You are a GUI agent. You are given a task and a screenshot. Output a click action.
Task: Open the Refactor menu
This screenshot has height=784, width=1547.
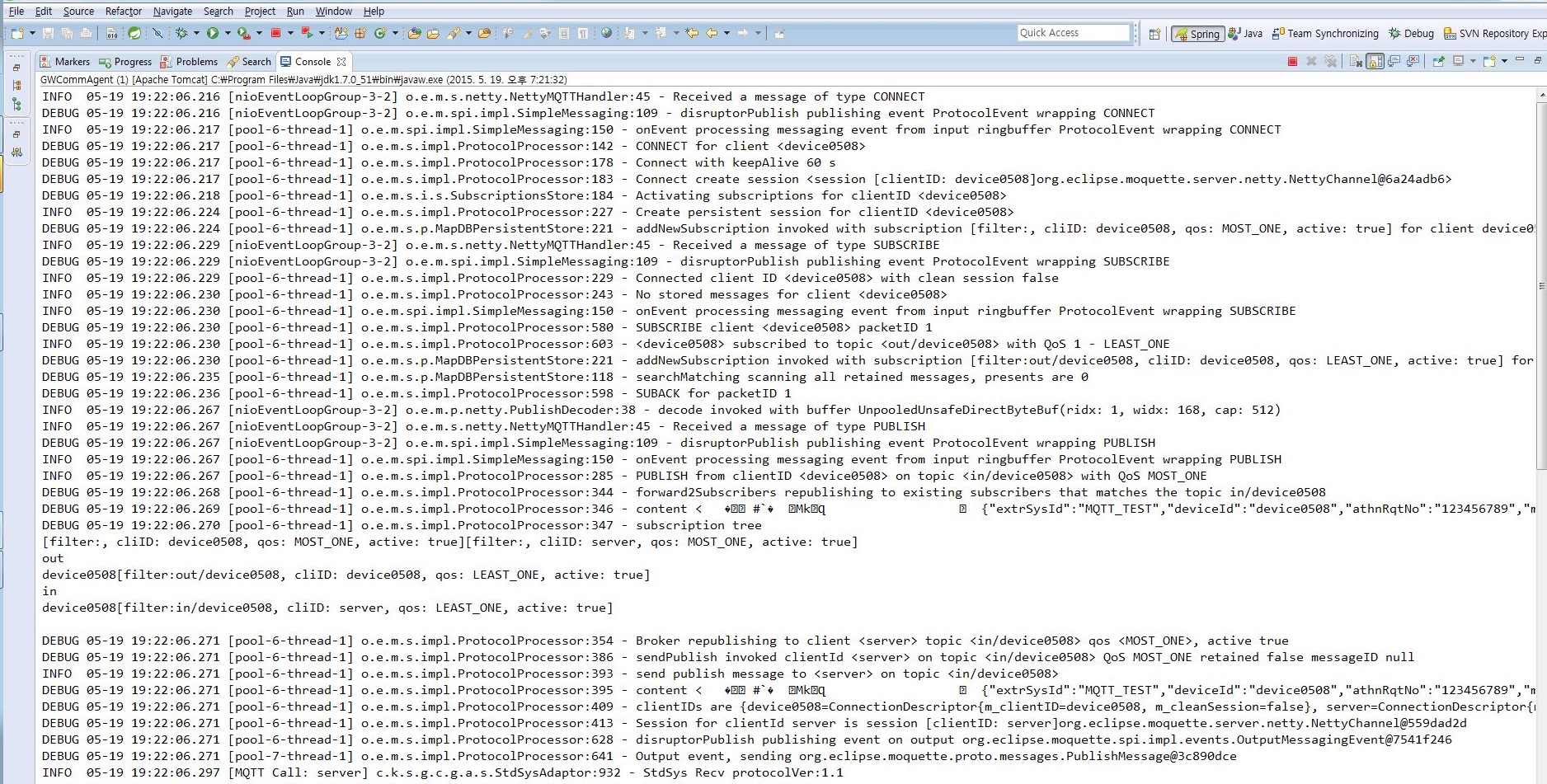click(x=123, y=11)
